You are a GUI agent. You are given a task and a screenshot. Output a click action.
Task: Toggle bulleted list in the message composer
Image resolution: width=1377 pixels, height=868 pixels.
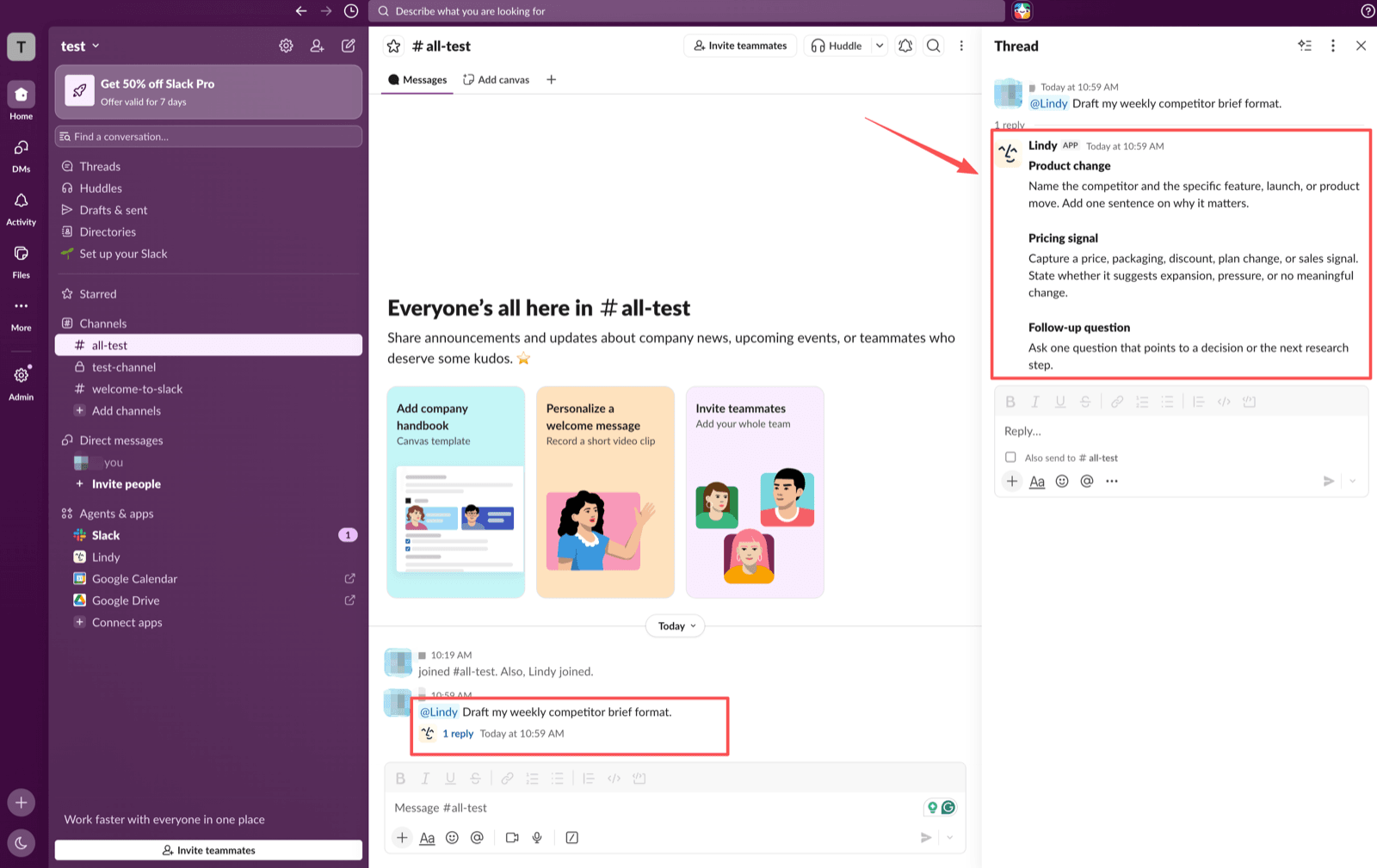pos(558,779)
